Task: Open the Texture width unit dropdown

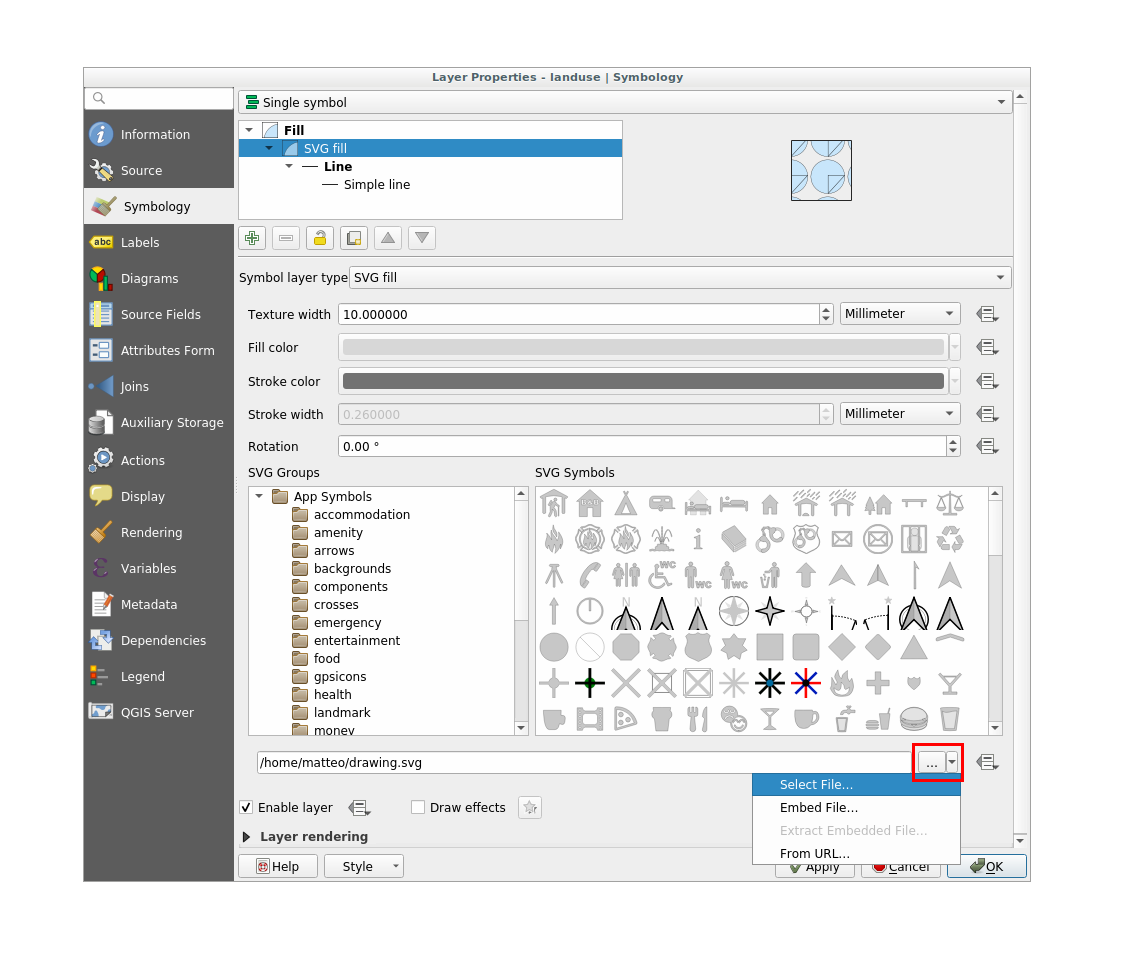Action: point(899,314)
